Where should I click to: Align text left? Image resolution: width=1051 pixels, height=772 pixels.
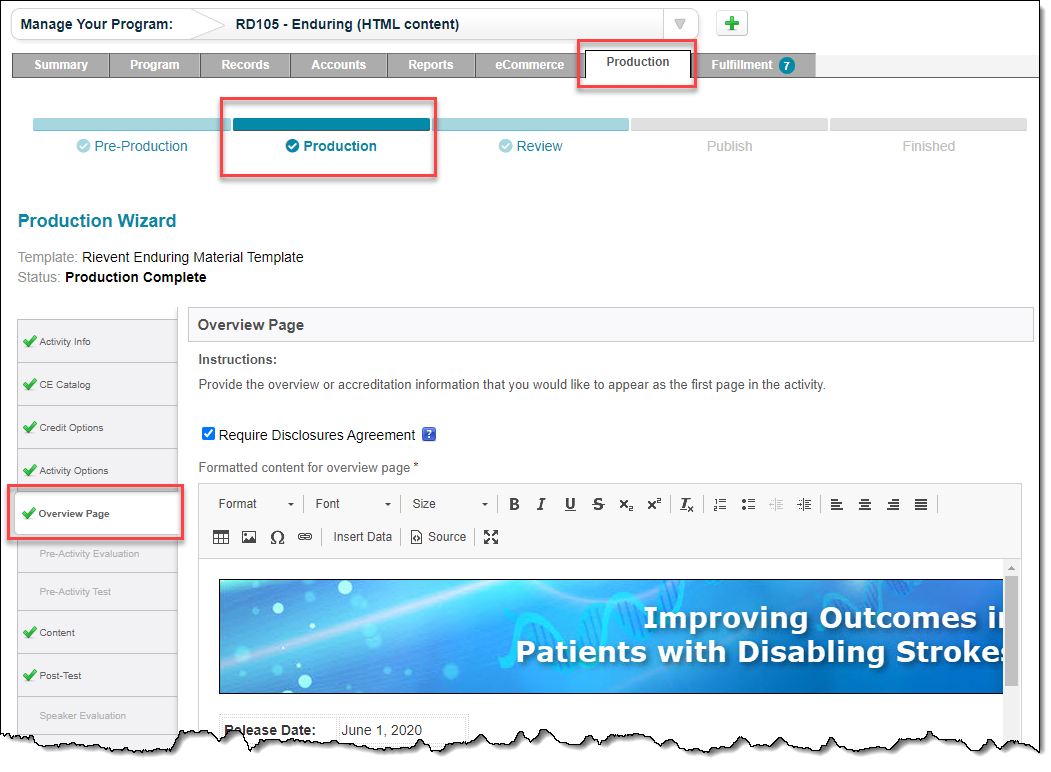[x=837, y=504]
